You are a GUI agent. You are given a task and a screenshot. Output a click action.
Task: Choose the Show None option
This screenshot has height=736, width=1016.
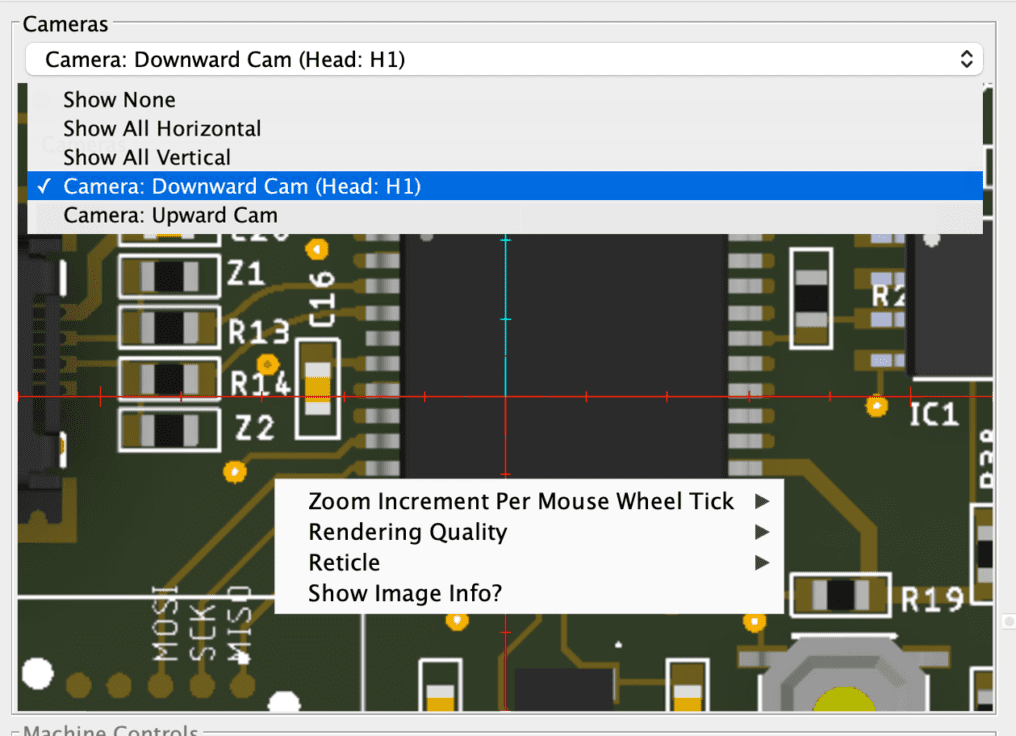504,100
